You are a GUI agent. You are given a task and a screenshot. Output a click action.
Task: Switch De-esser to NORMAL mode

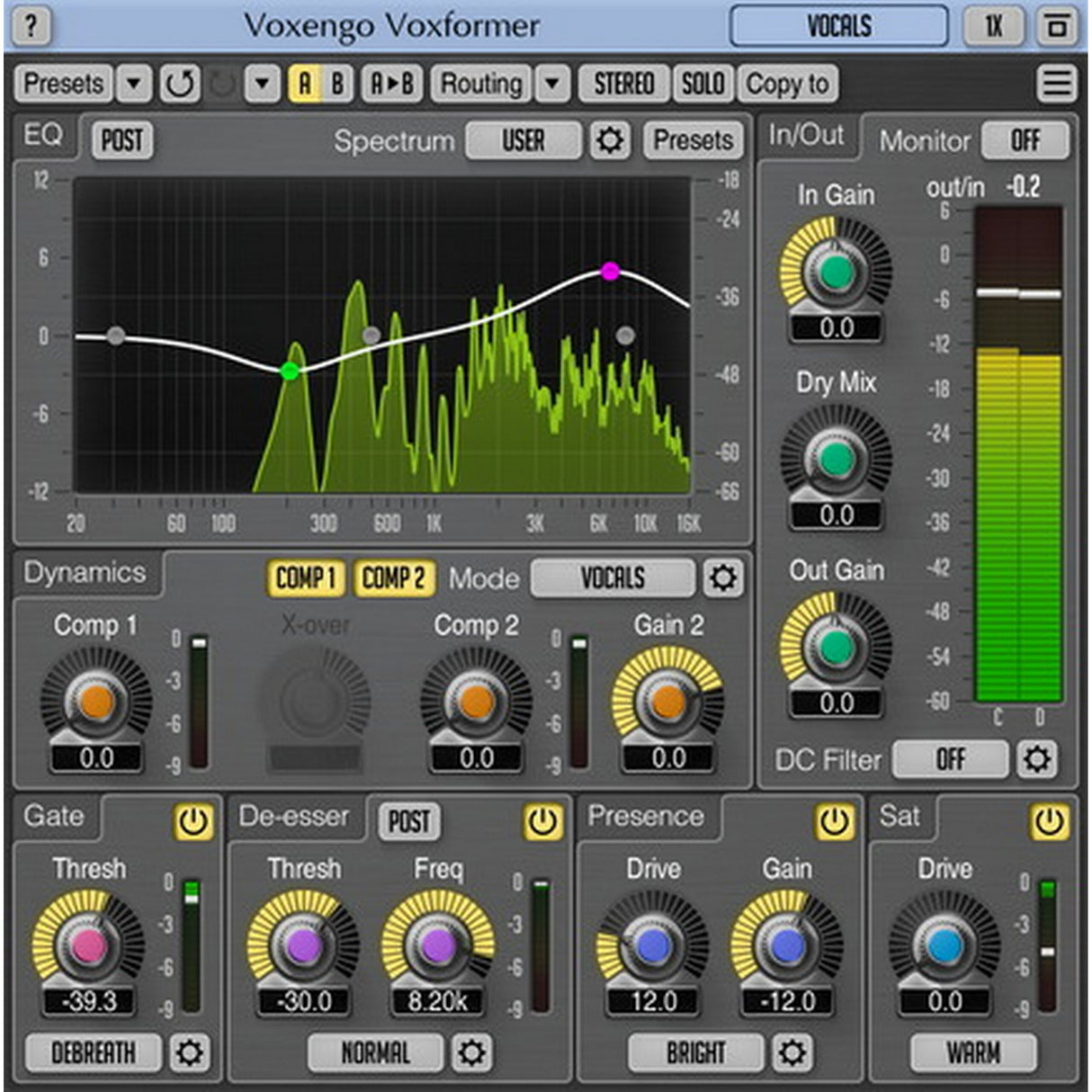point(375,1052)
